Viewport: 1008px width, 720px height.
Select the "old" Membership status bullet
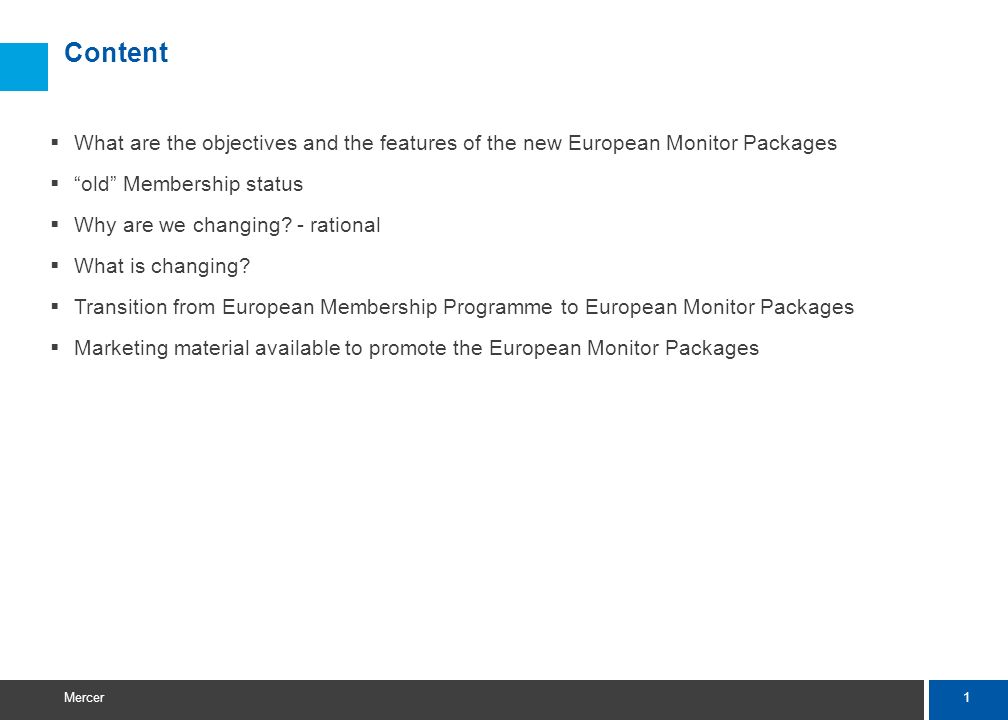click(x=188, y=184)
